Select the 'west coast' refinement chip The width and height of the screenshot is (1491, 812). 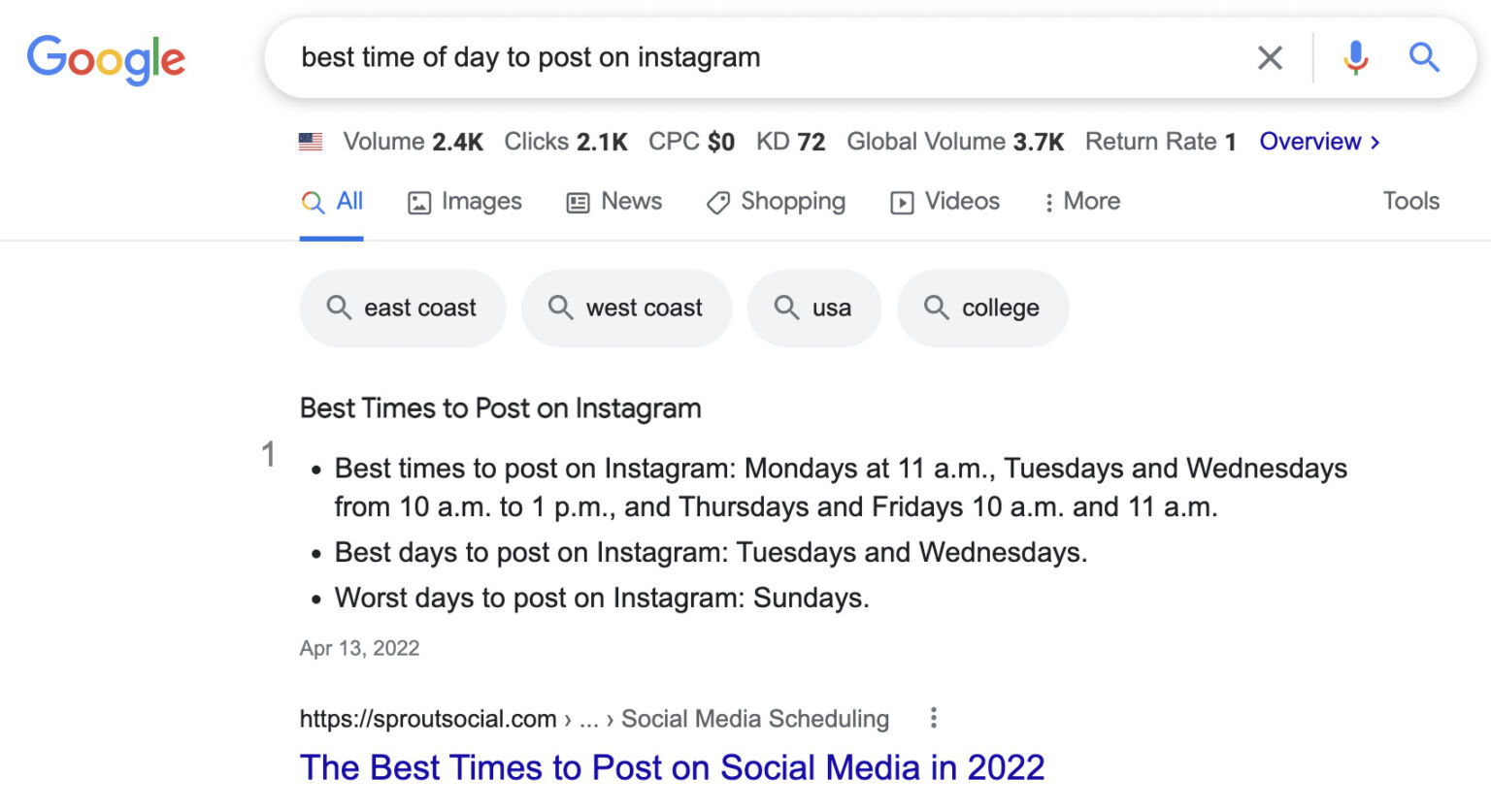(x=626, y=308)
